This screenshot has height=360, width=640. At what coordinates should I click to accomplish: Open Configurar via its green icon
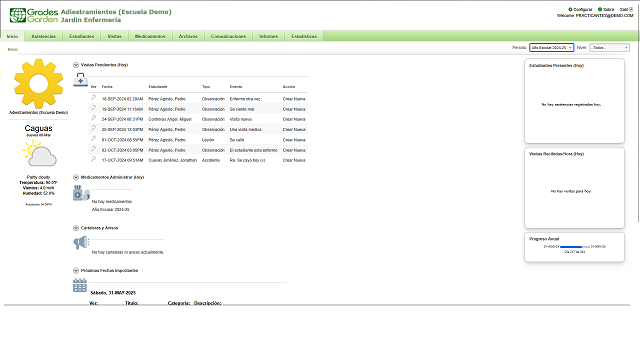coord(570,9)
